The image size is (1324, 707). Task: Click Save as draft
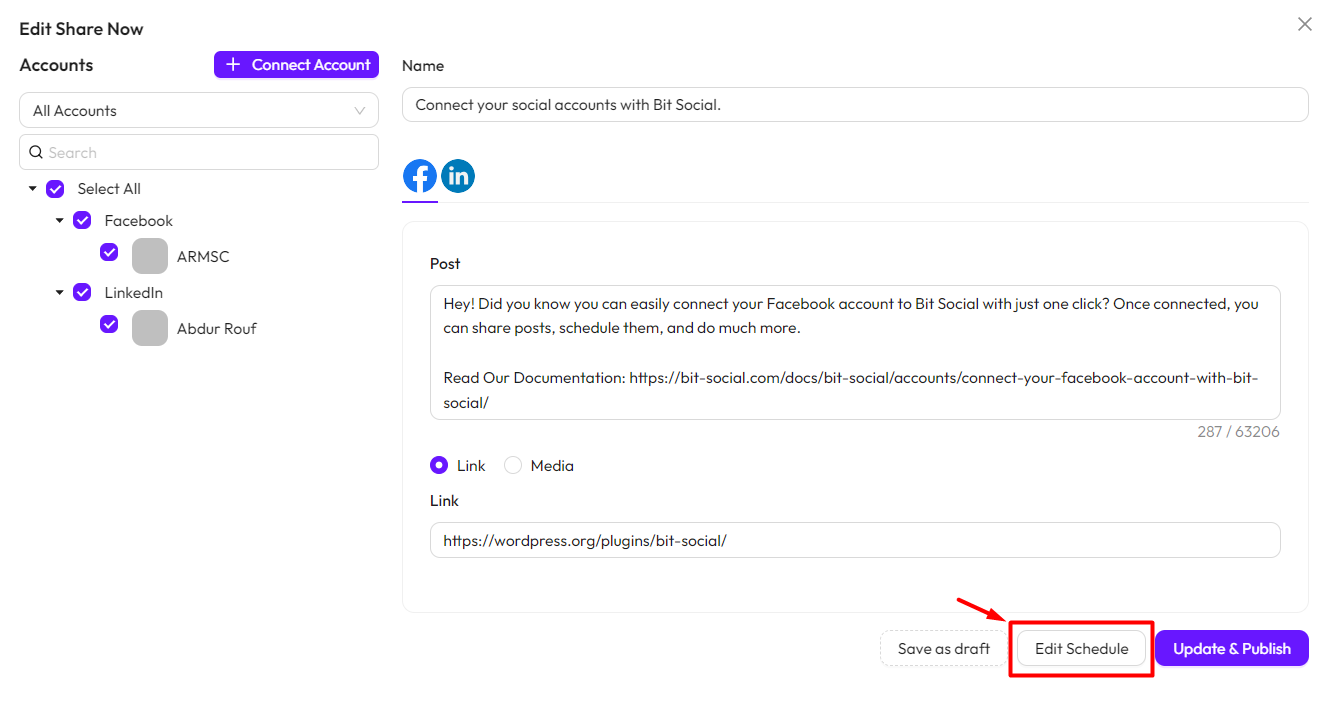(x=944, y=648)
